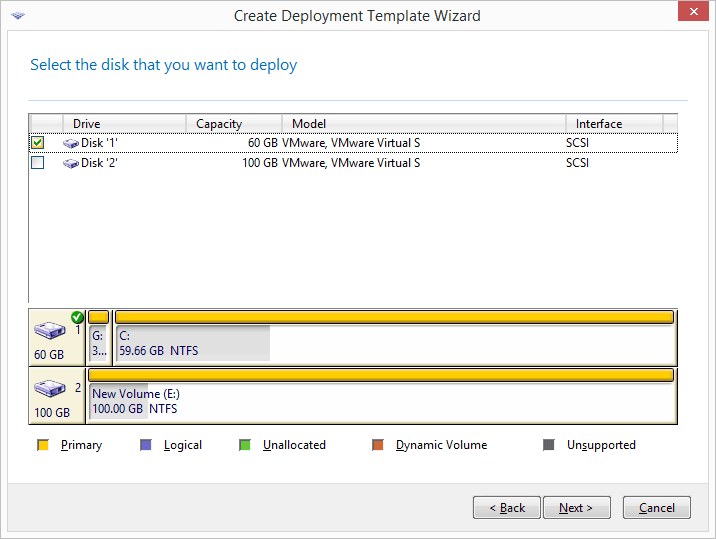
Task: Click the Interface column header
Action: coord(614,124)
